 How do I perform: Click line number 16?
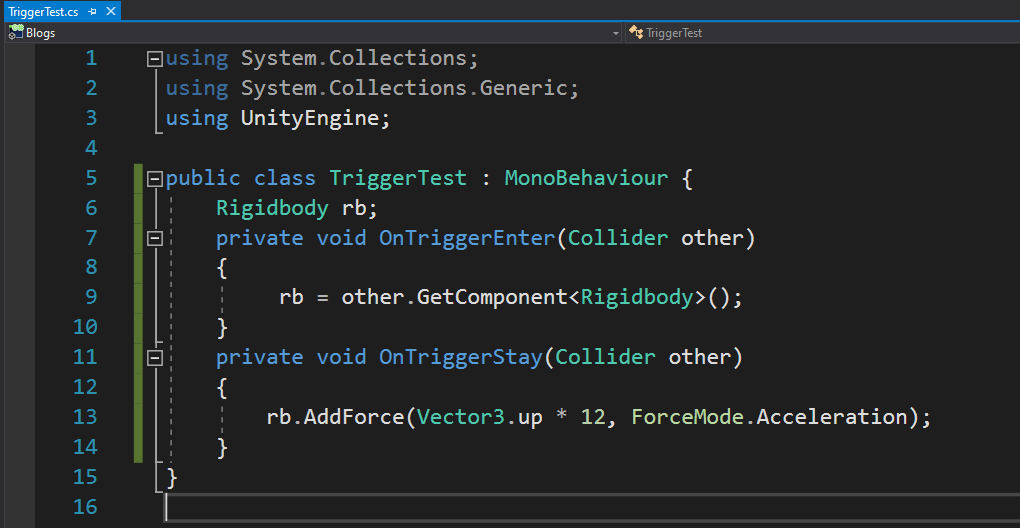click(85, 506)
